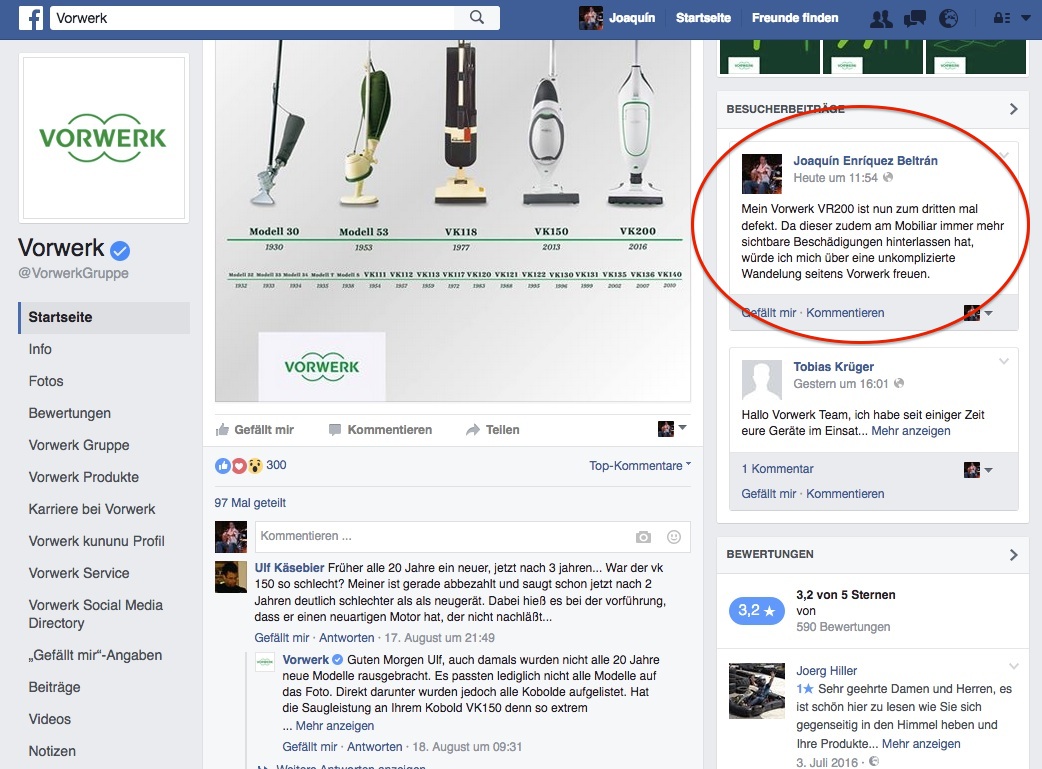Viewport: 1042px width, 769px height.
Task: Select Startseite in the left sidebar
Action: (104, 318)
